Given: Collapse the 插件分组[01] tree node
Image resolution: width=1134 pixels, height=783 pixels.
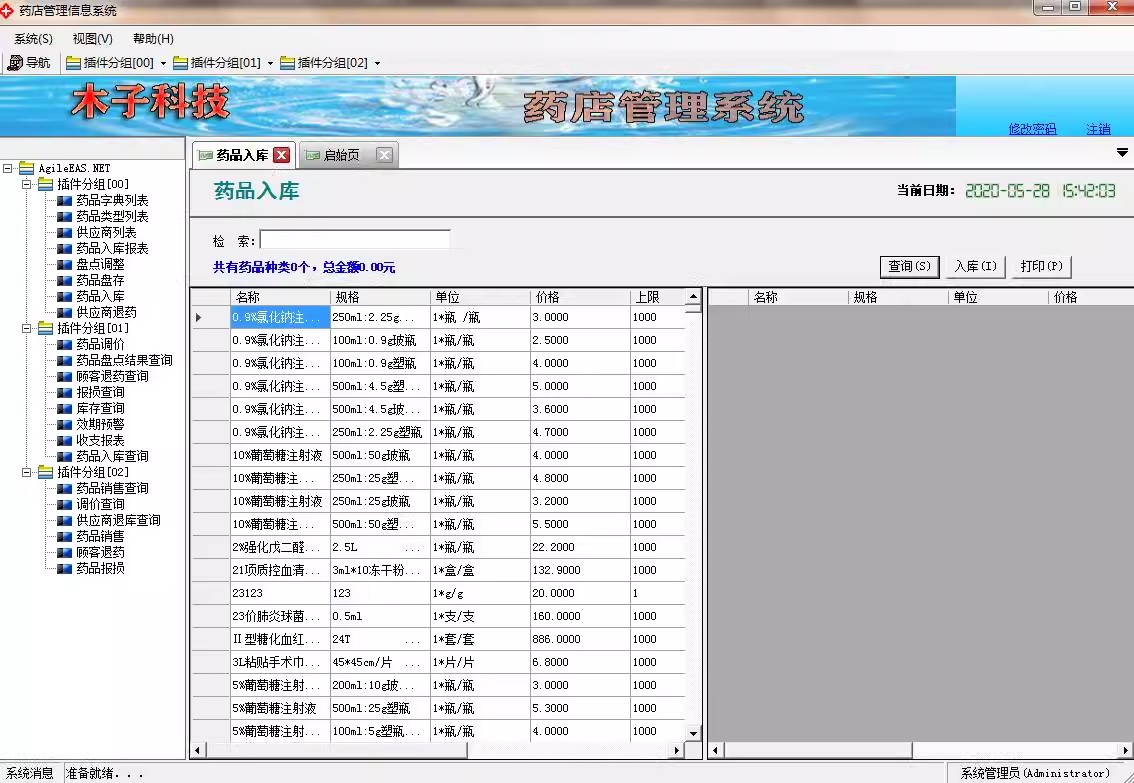Looking at the screenshot, I should (x=27, y=328).
